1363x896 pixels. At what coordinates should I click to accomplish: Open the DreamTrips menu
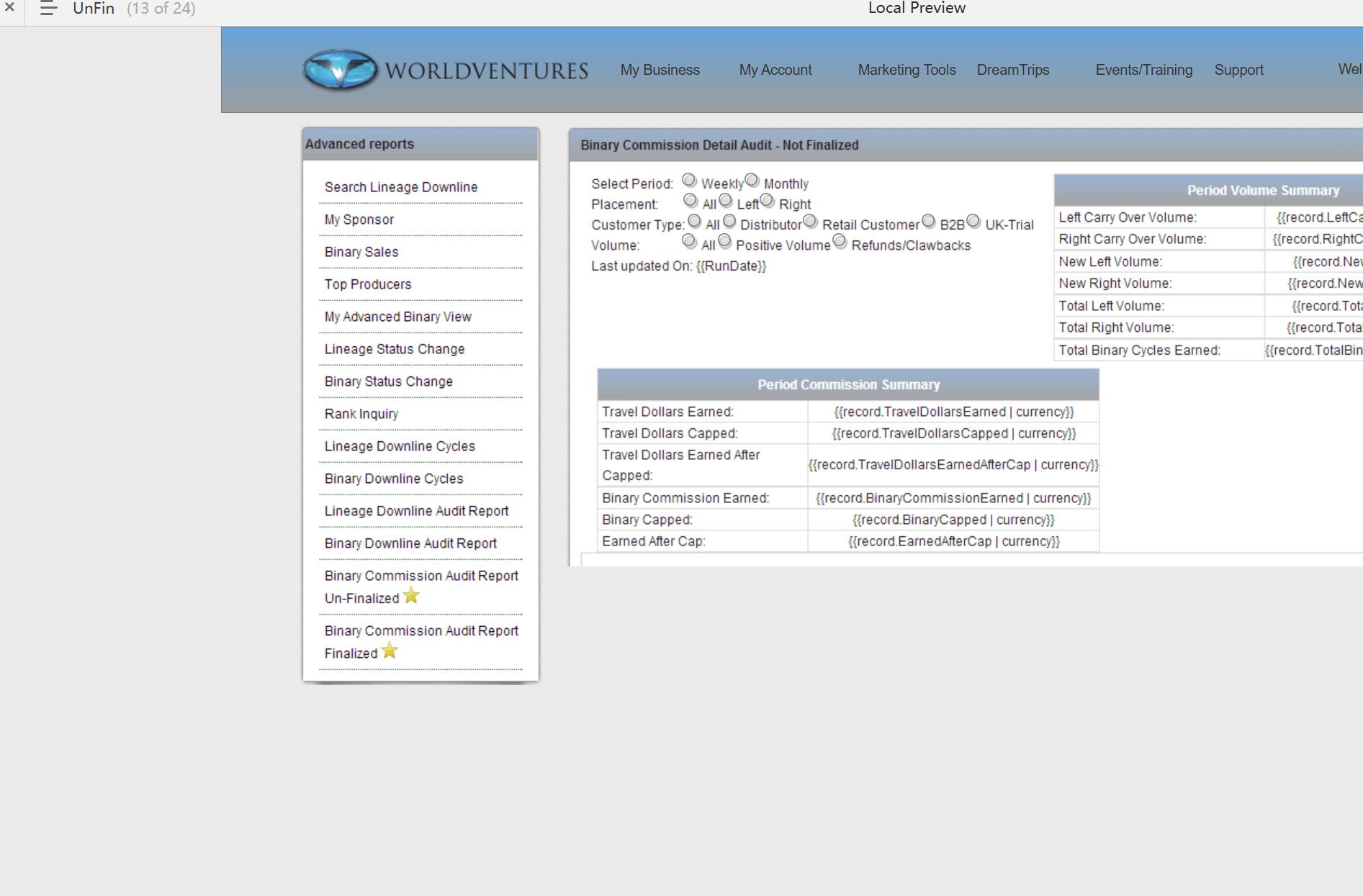pos(1013,70)
